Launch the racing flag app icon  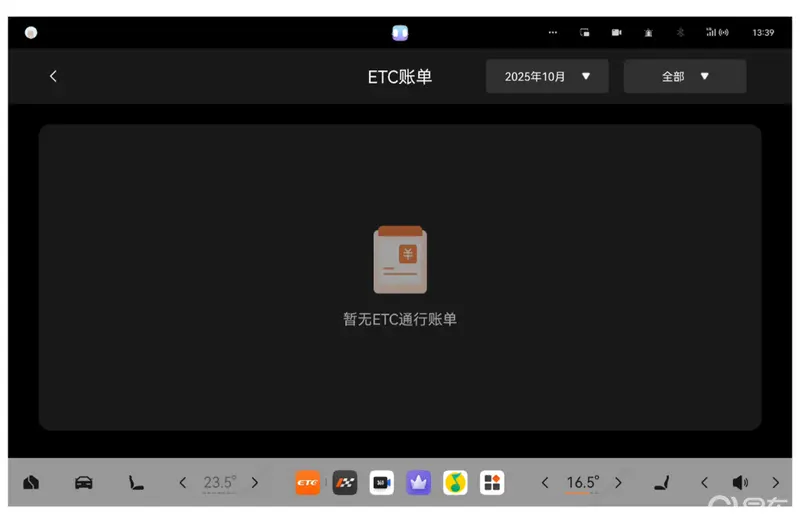[x=345, y=483]
